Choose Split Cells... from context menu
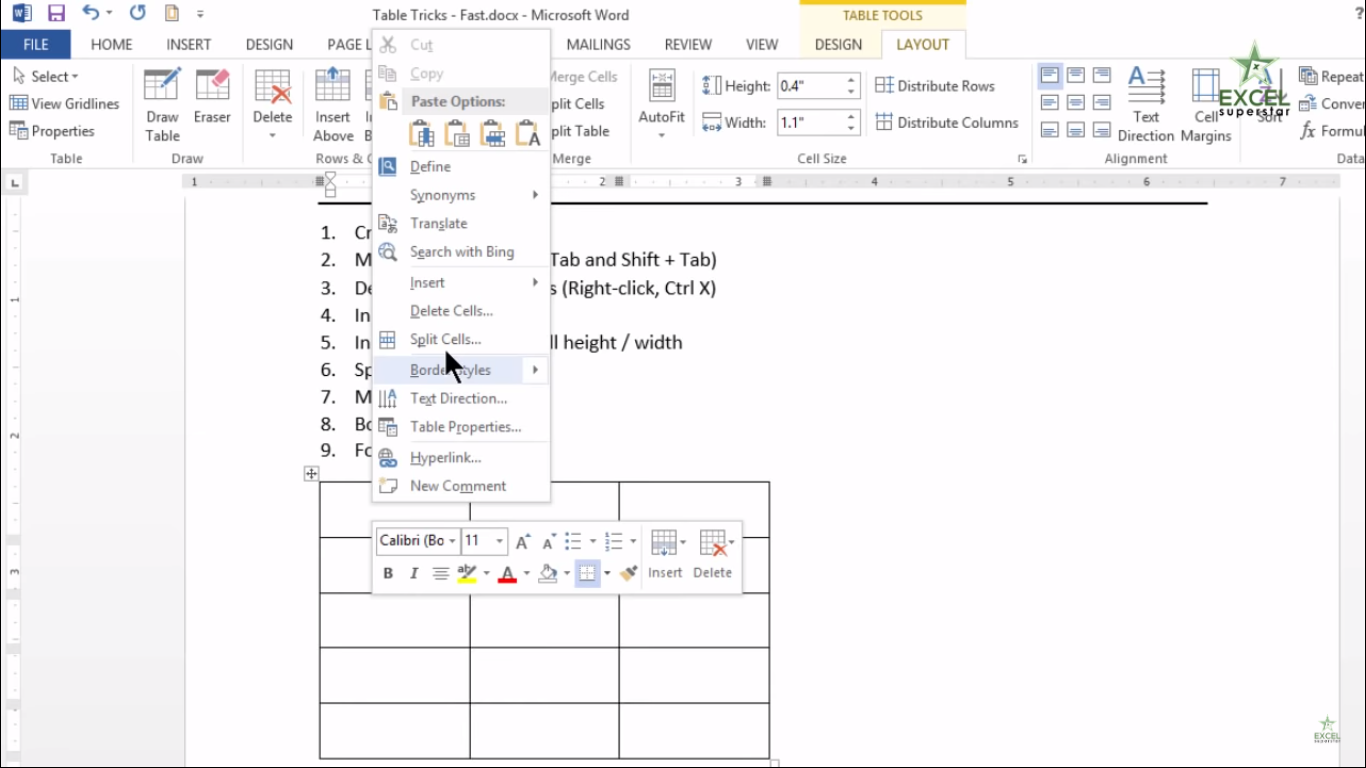The image size is (1366, 768). (x=461, y=340)
